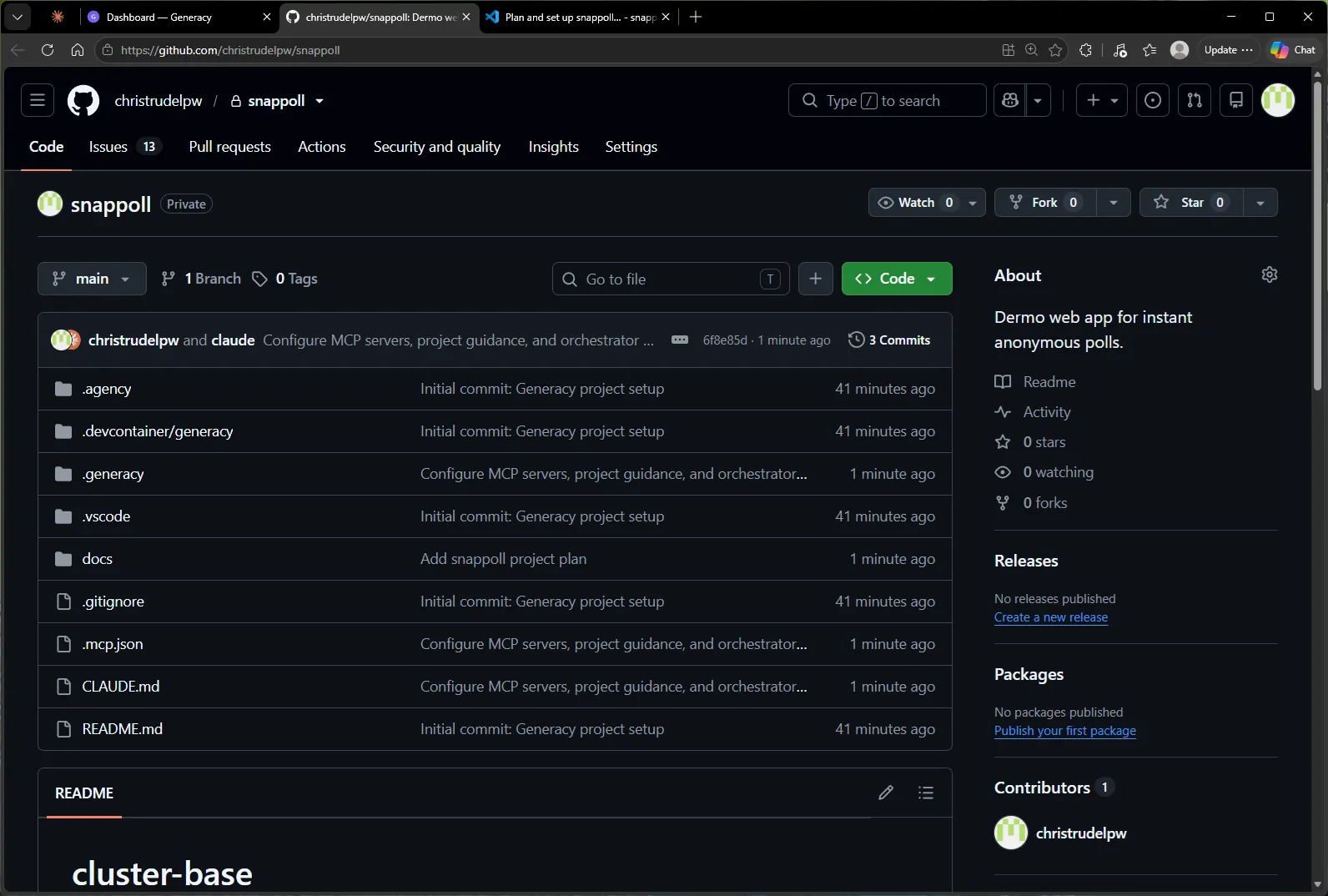
Task: Open the user avatar menu in the header
Action: tap(1278, 100)
